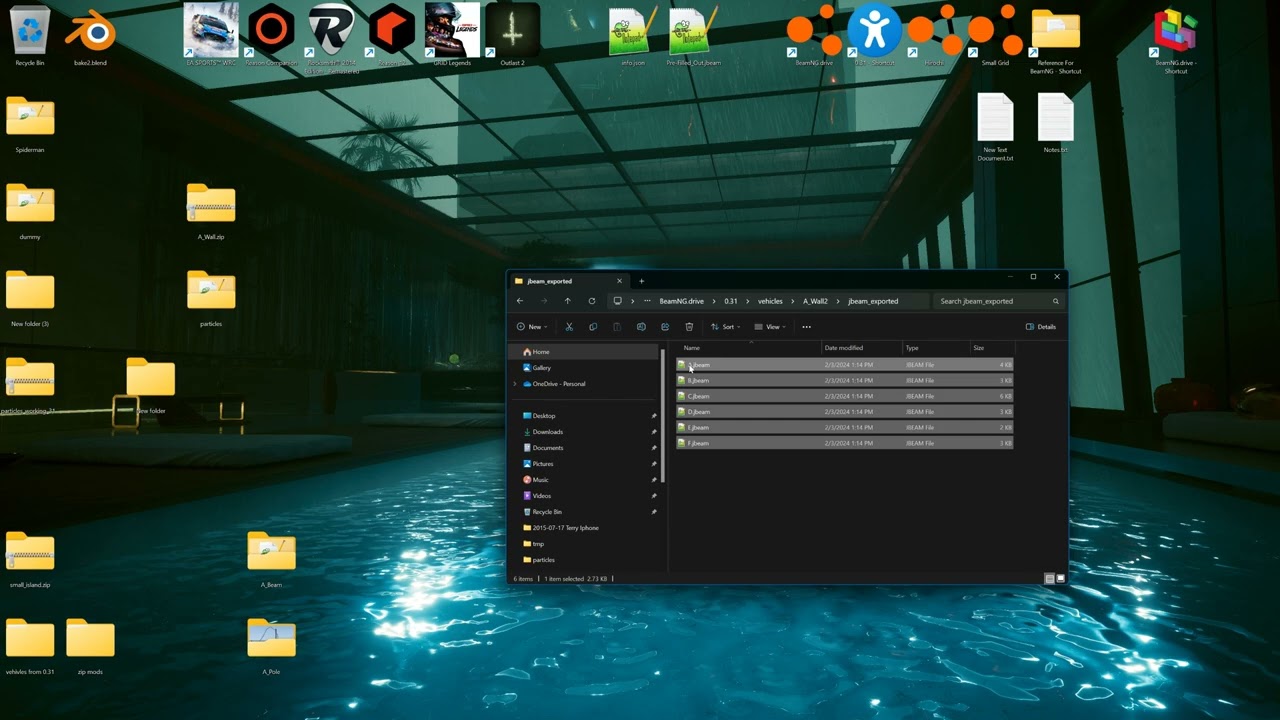Toggle the Details pane button
The image size is (1280, 720).
pyautogui.click(x=1041, y=327)
